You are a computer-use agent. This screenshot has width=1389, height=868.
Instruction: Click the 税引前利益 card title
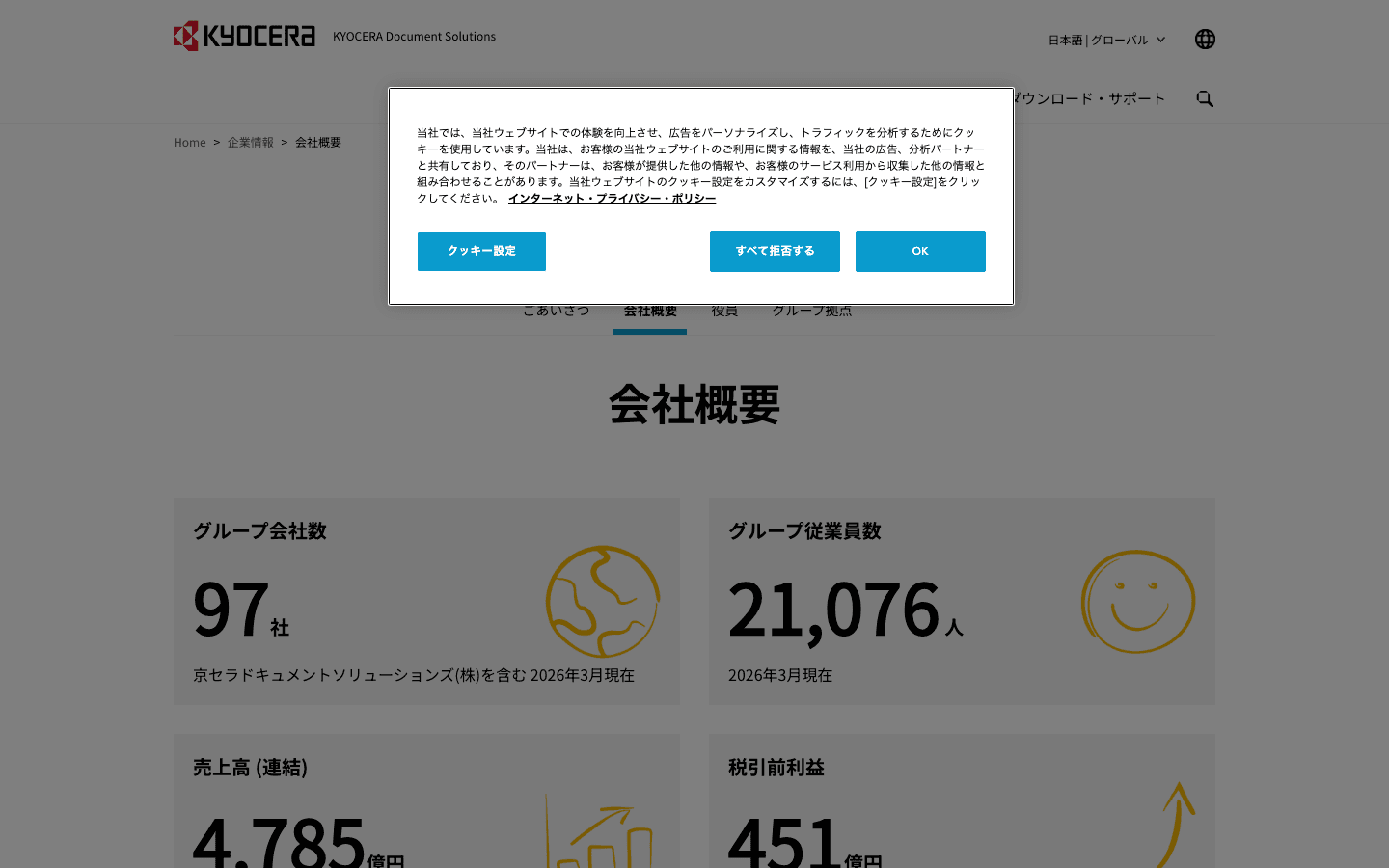coord(776,768)
